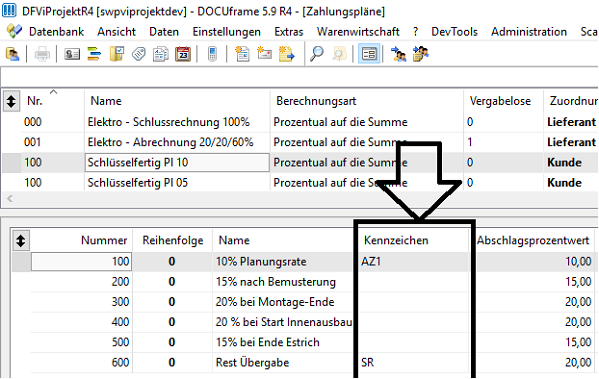Image resolution: width=599 pixels, height=379 pixels.
Task: Click the Abschlagsprozentwert column header
Action: [533, 240]
